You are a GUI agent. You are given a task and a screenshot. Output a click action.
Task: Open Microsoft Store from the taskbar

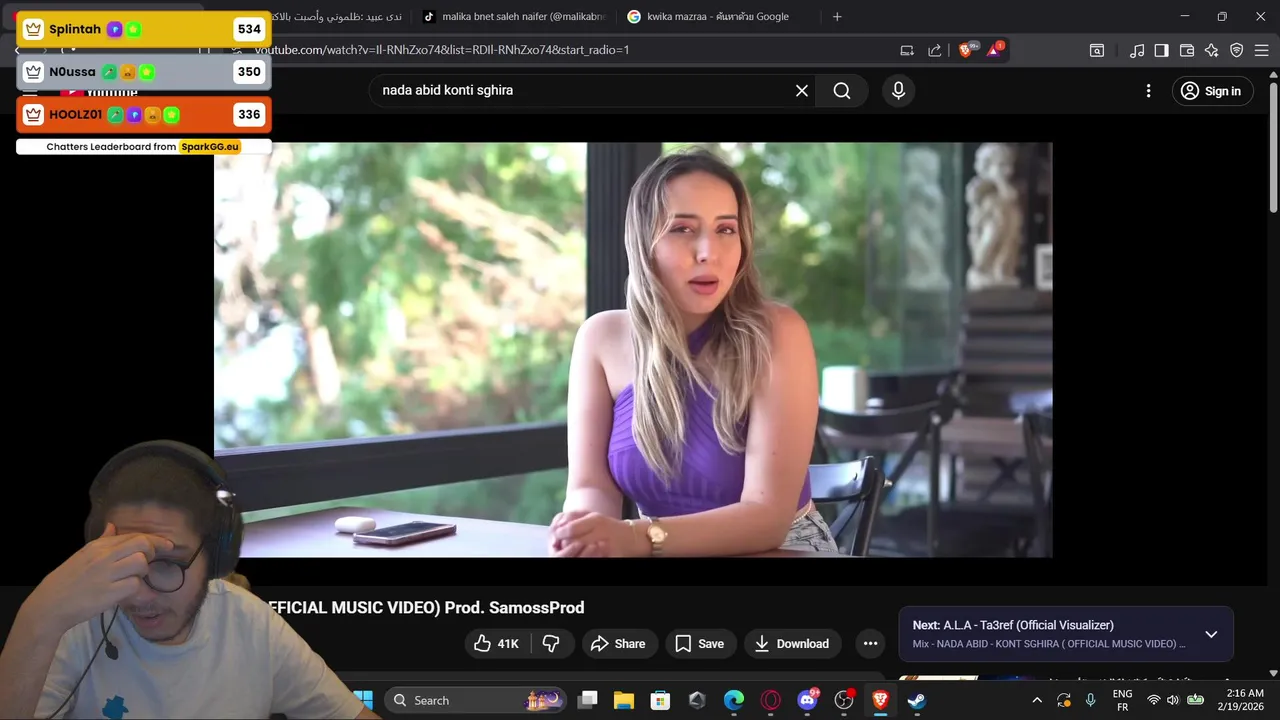coord(660,700)
